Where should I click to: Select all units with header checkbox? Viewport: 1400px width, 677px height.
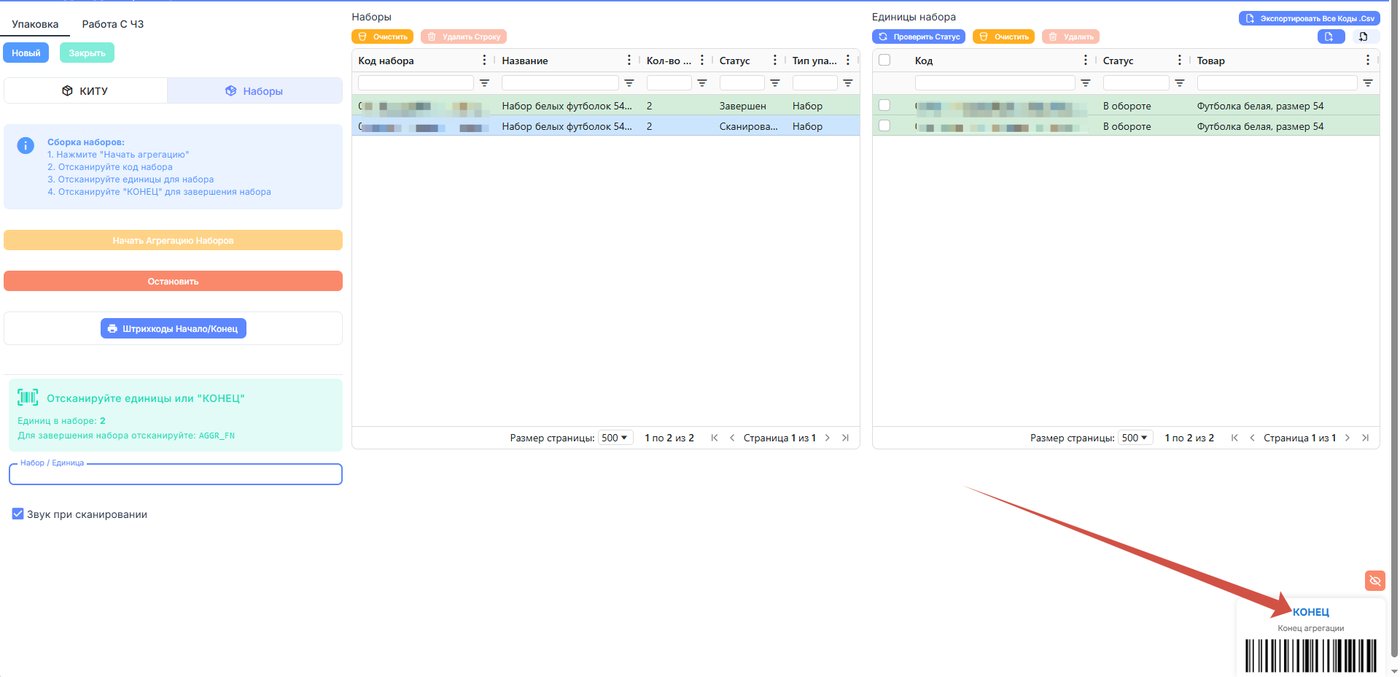click(x=884, y=60)
